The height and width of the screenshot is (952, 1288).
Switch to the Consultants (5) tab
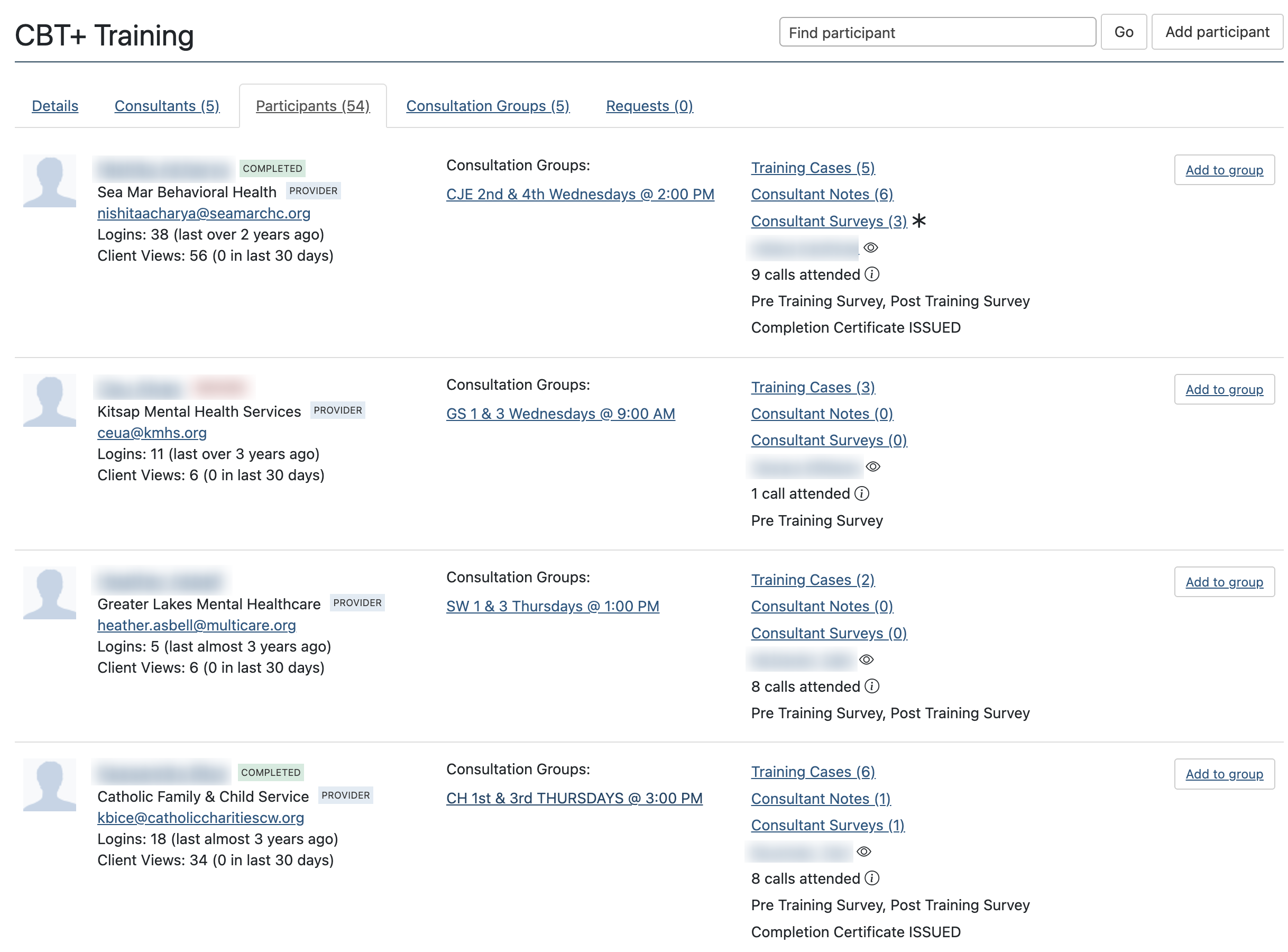pos(167,106)
